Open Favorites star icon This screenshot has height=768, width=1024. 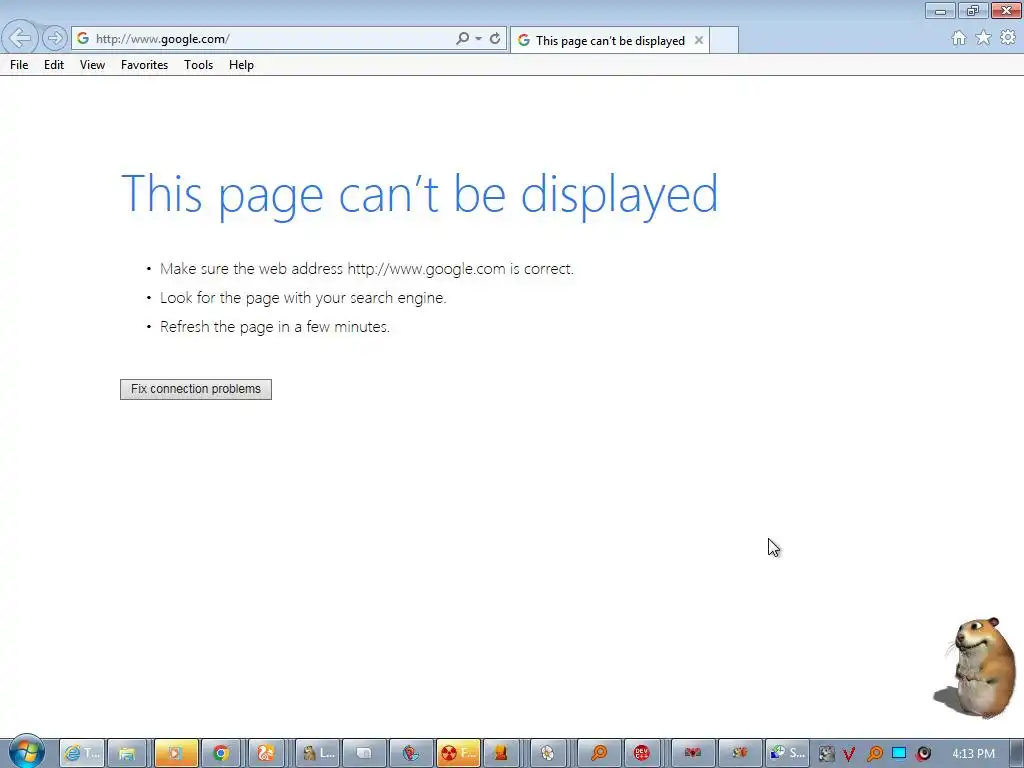tap(983, 38)
